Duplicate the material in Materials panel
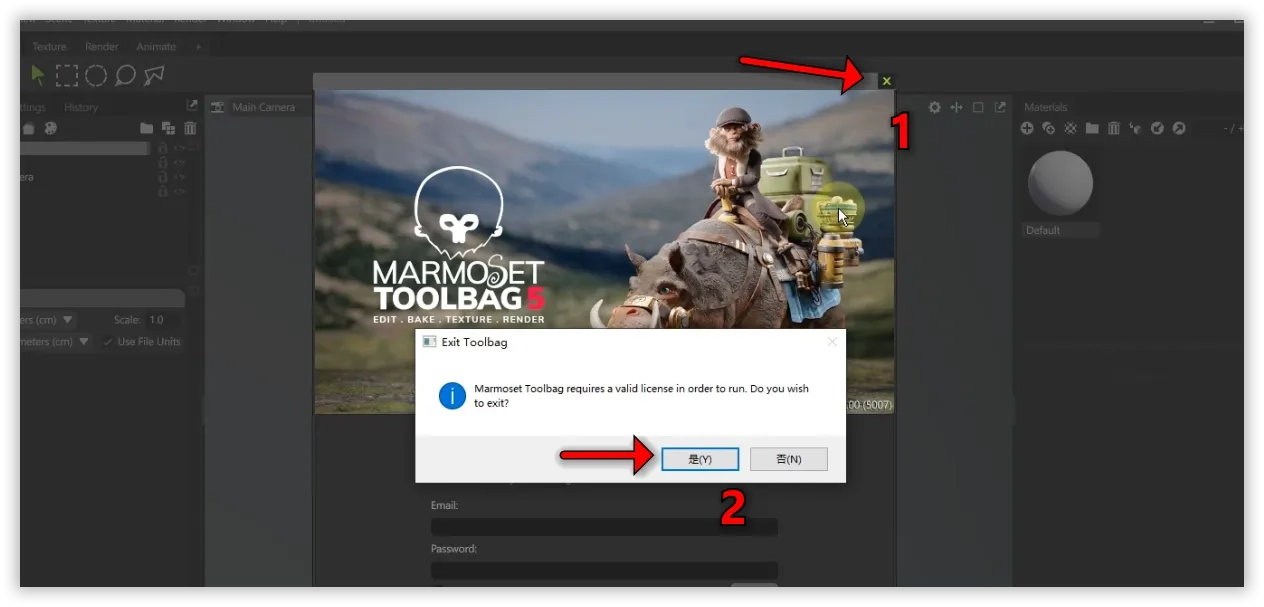Image resolution: width=1264 pixels, height=607 pixels. [1049, 128]
